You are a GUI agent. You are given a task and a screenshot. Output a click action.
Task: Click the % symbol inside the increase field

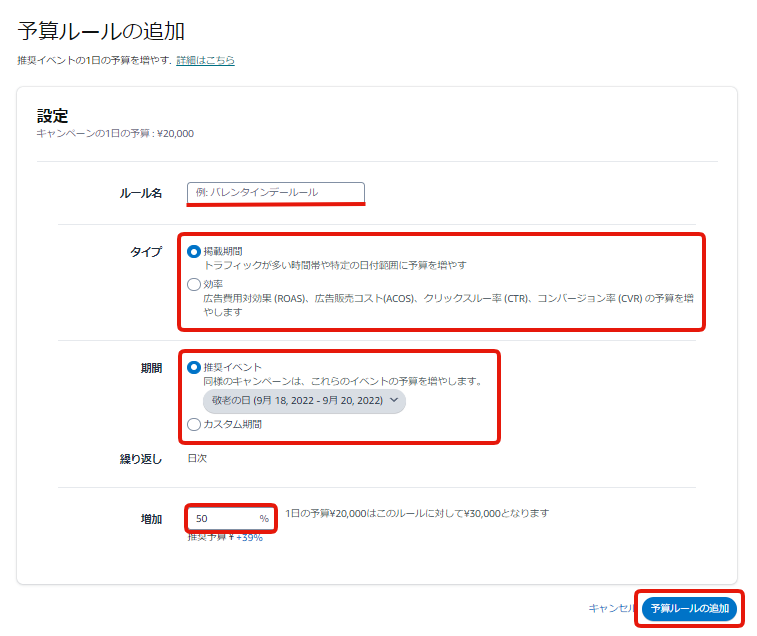coord(264,519)
